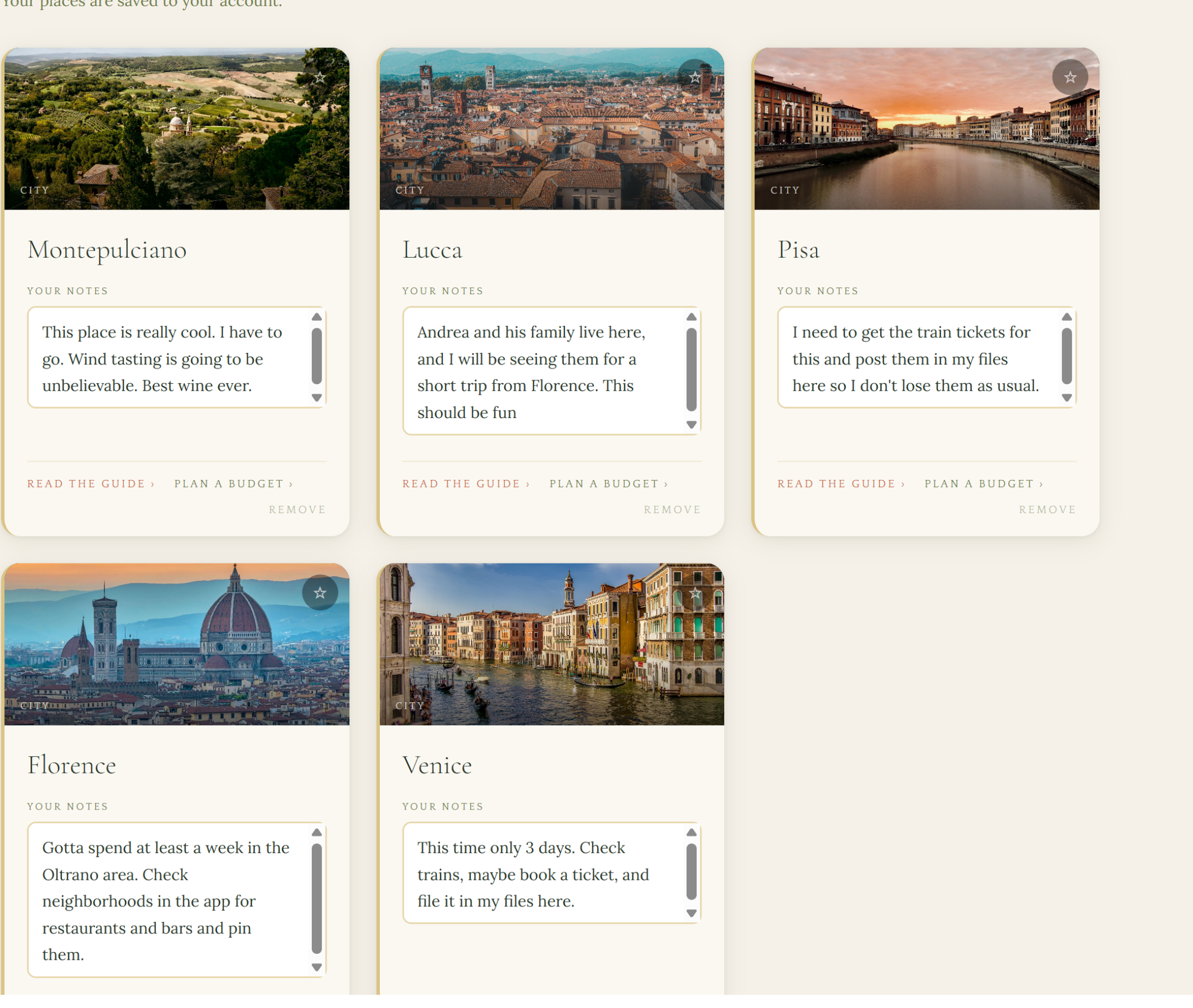Screen dimensions: 1193x1008
Task: Remove Montepulciano from saved places
Action: (x=297, y=509)
